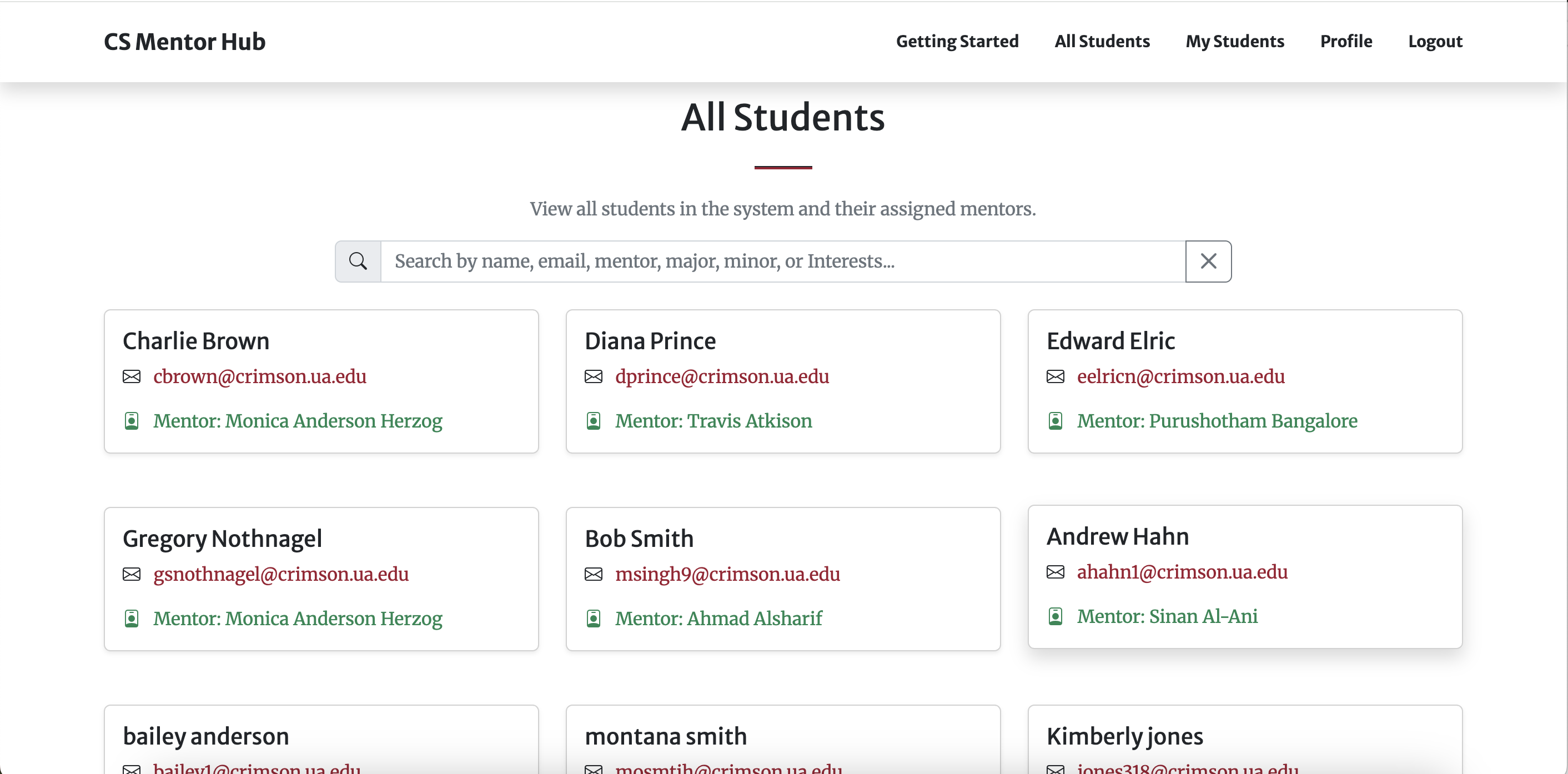Image resolution: width=1568 pixels, height=774 pixels.
Task: Open ahahn1@crimson.ua.edu email link
Action: 1182,572
